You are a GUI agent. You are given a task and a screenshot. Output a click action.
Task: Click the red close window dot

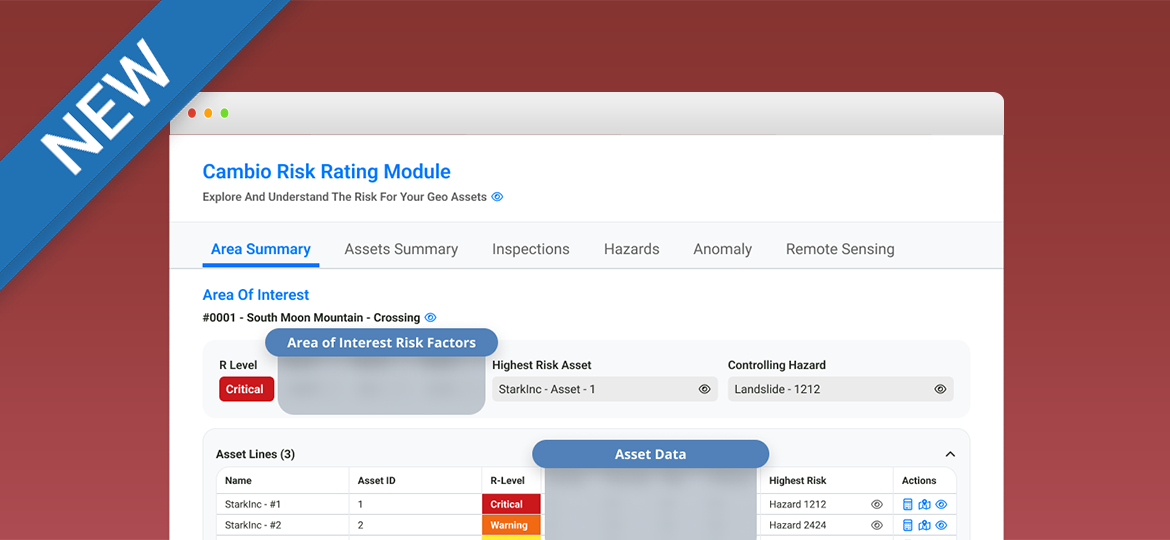pyautogui.click(x=192, y=113)
